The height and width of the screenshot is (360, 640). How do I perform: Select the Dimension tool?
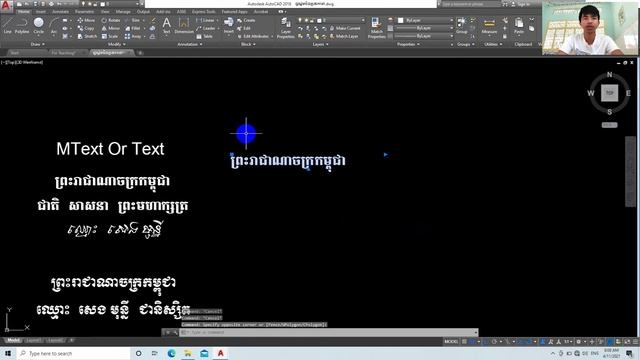pos(184,25)
